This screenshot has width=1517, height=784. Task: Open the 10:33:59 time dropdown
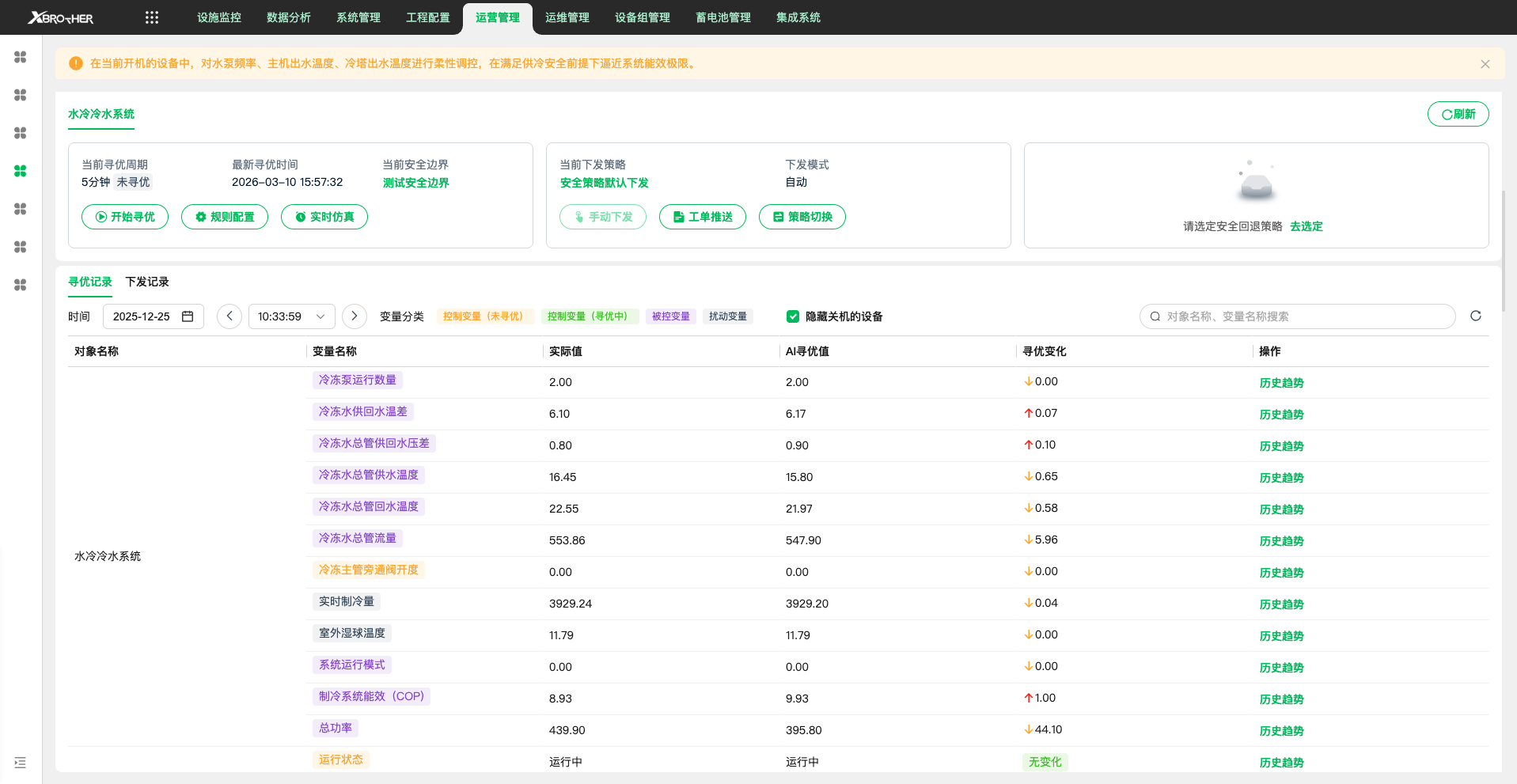point(291,316)
